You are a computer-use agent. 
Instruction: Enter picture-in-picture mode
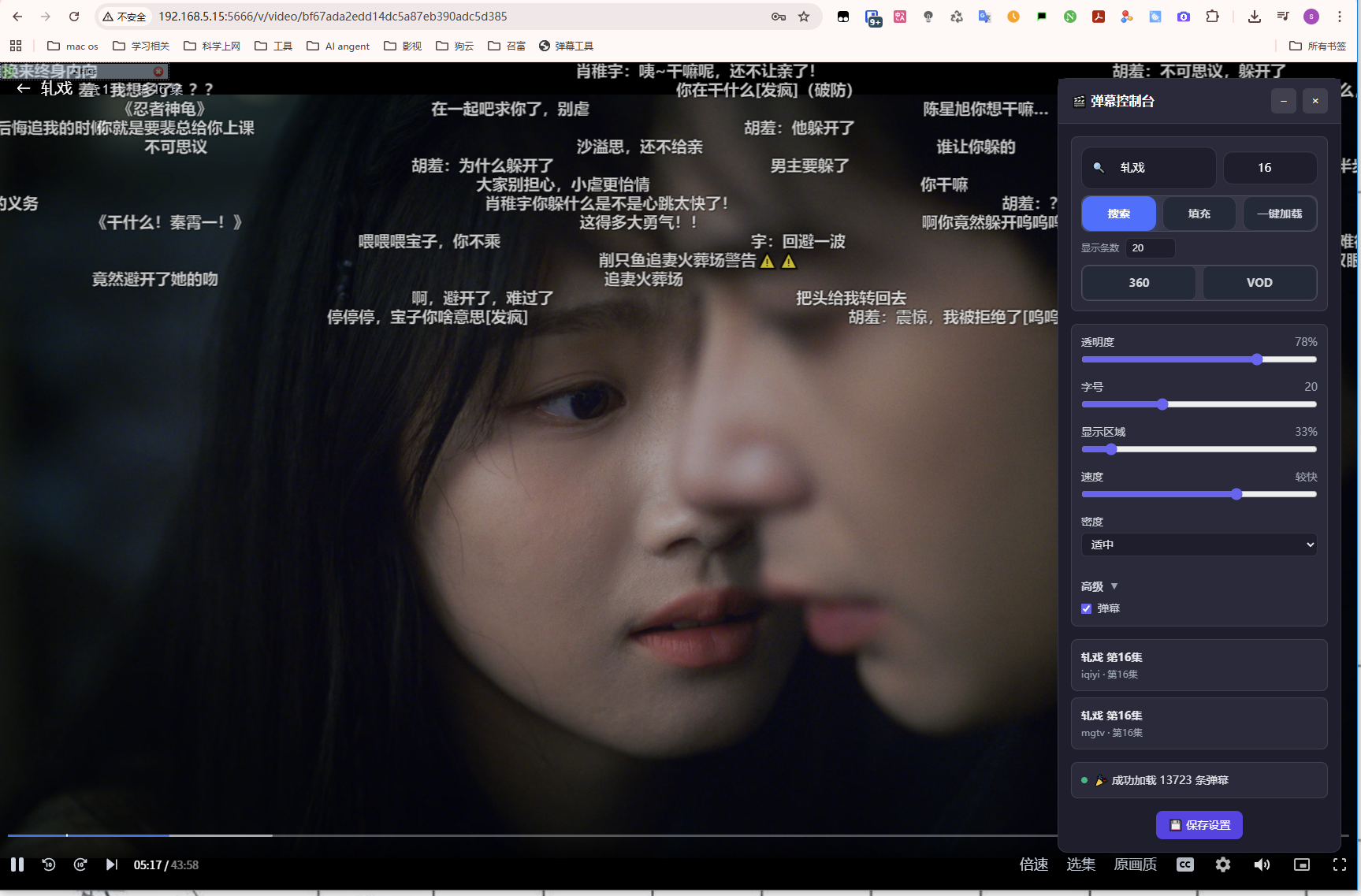tap(1302, 864)
